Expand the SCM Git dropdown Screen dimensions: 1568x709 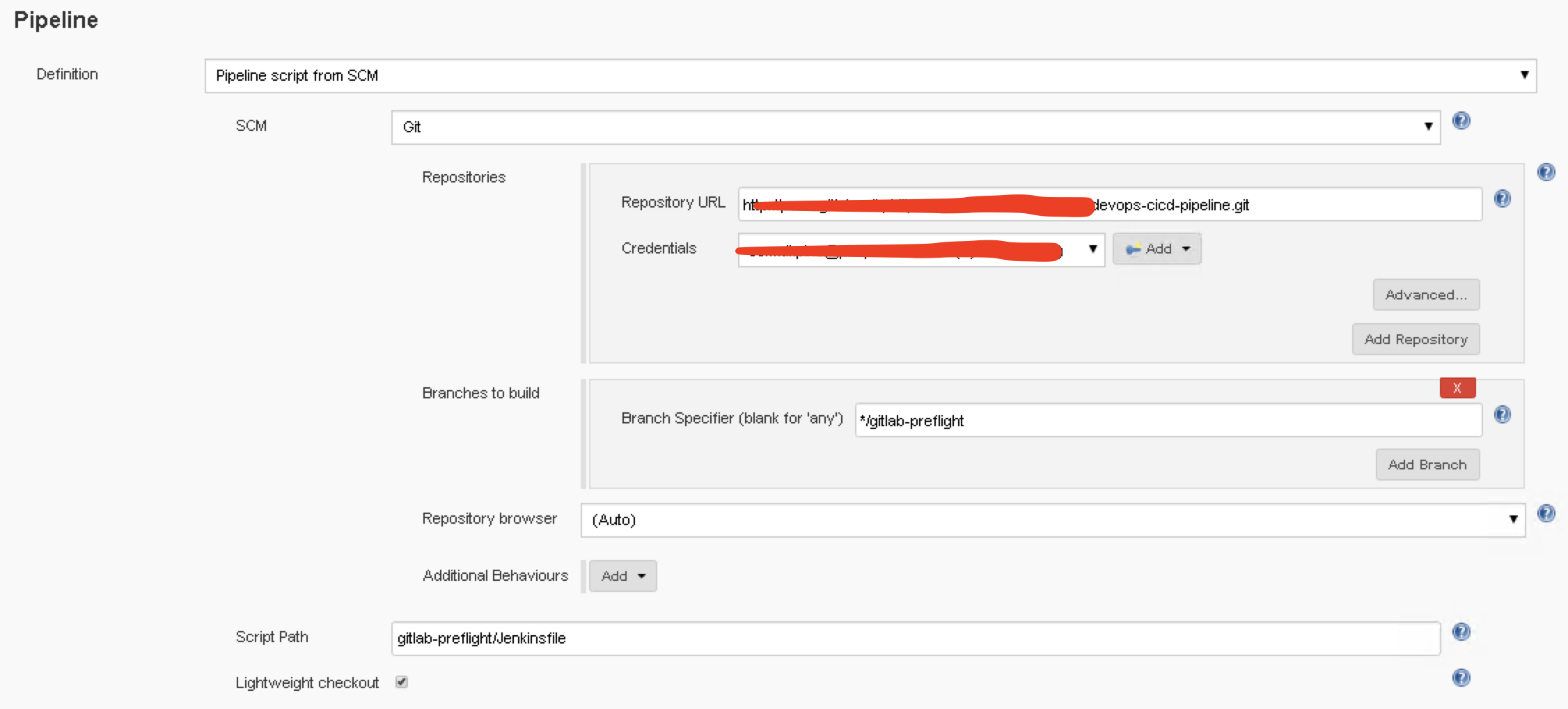915,127
